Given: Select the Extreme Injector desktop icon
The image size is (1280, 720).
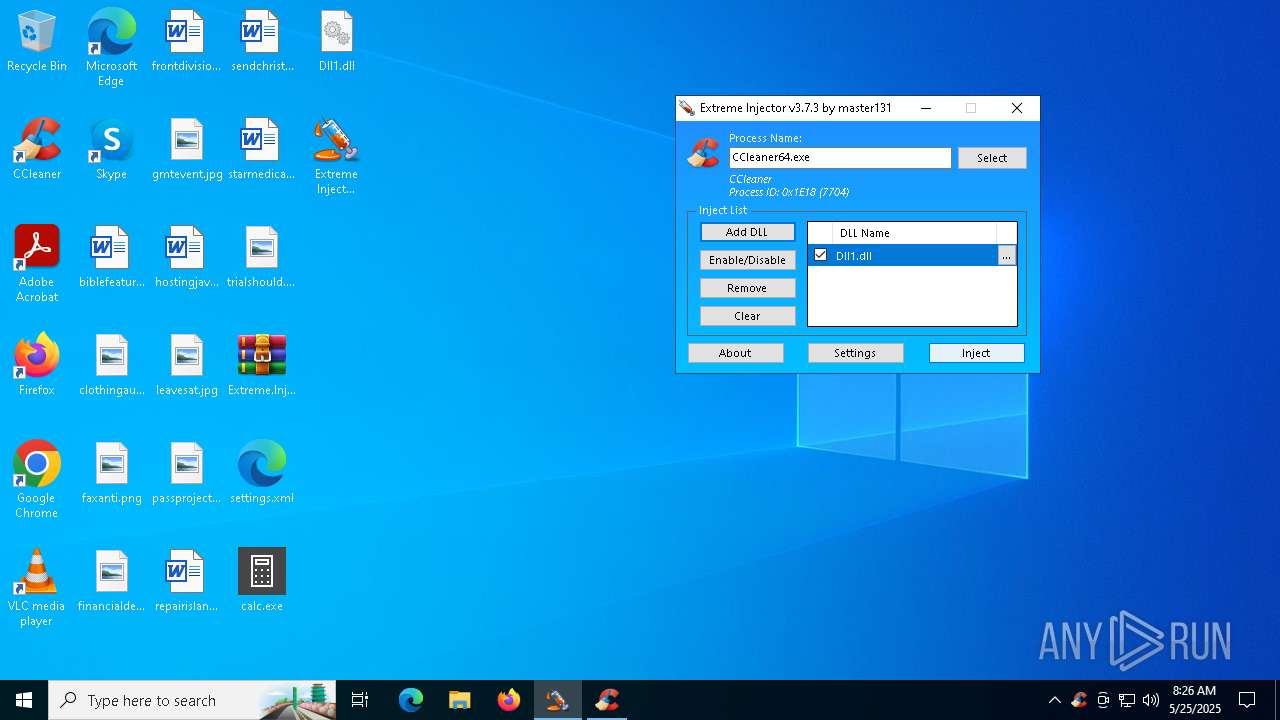Looking at the screenshot, I should [336, 157].
